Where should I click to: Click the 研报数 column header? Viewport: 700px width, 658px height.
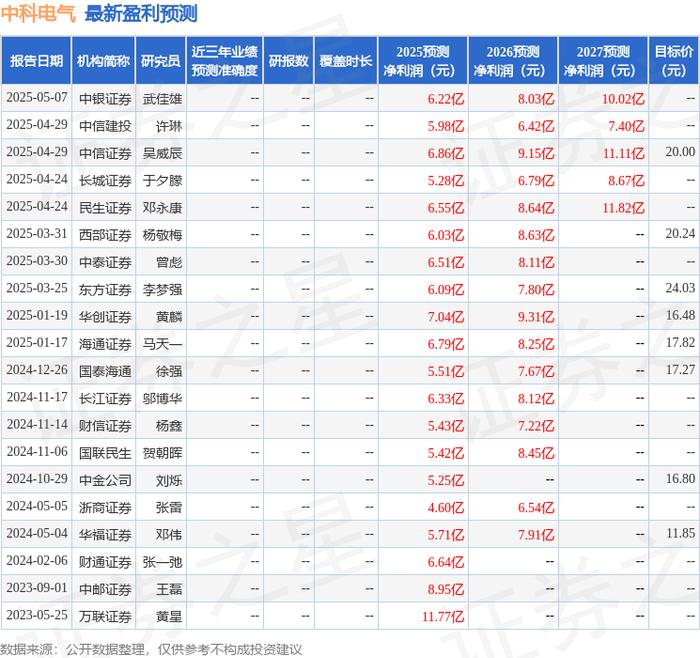(288, 61)
